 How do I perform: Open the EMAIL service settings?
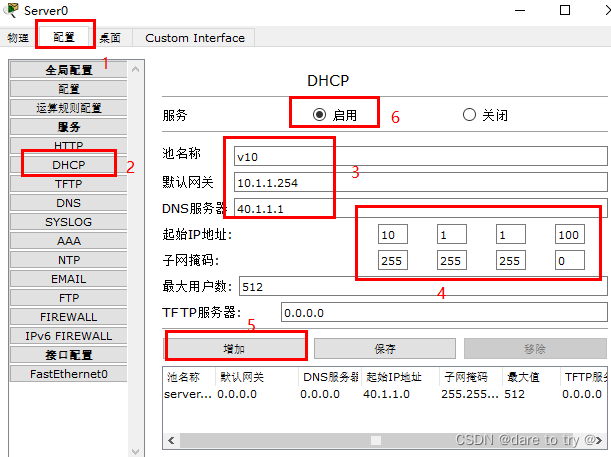[x=69, y=279]
